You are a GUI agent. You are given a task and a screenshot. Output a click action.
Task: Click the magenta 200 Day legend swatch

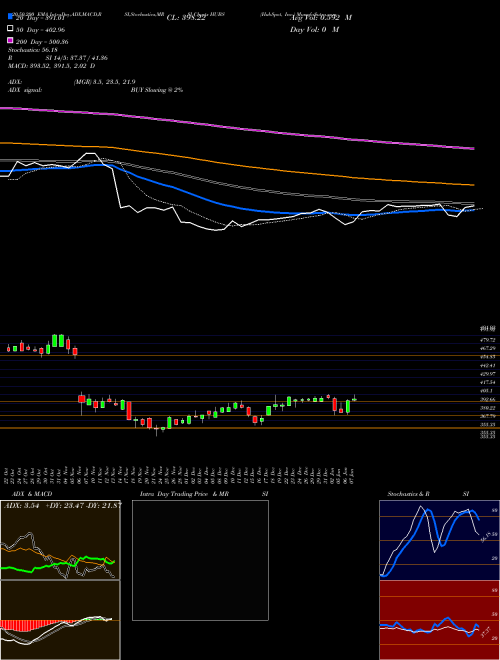11,40
